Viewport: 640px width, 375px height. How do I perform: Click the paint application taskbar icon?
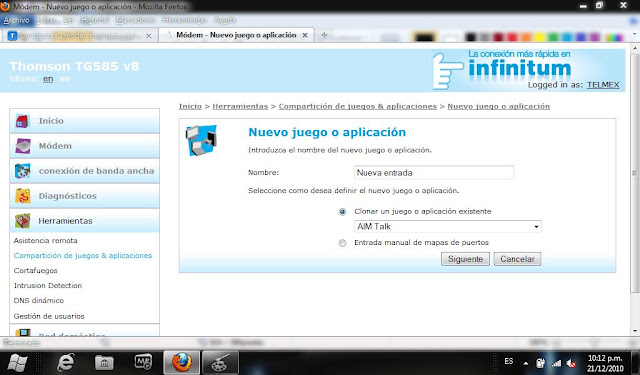[x=220, y=362]
